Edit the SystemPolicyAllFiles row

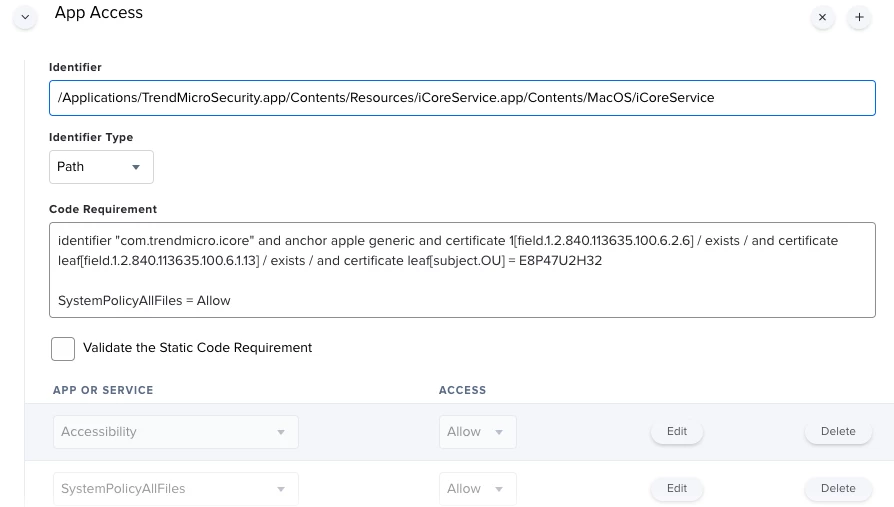coord(677,489)
